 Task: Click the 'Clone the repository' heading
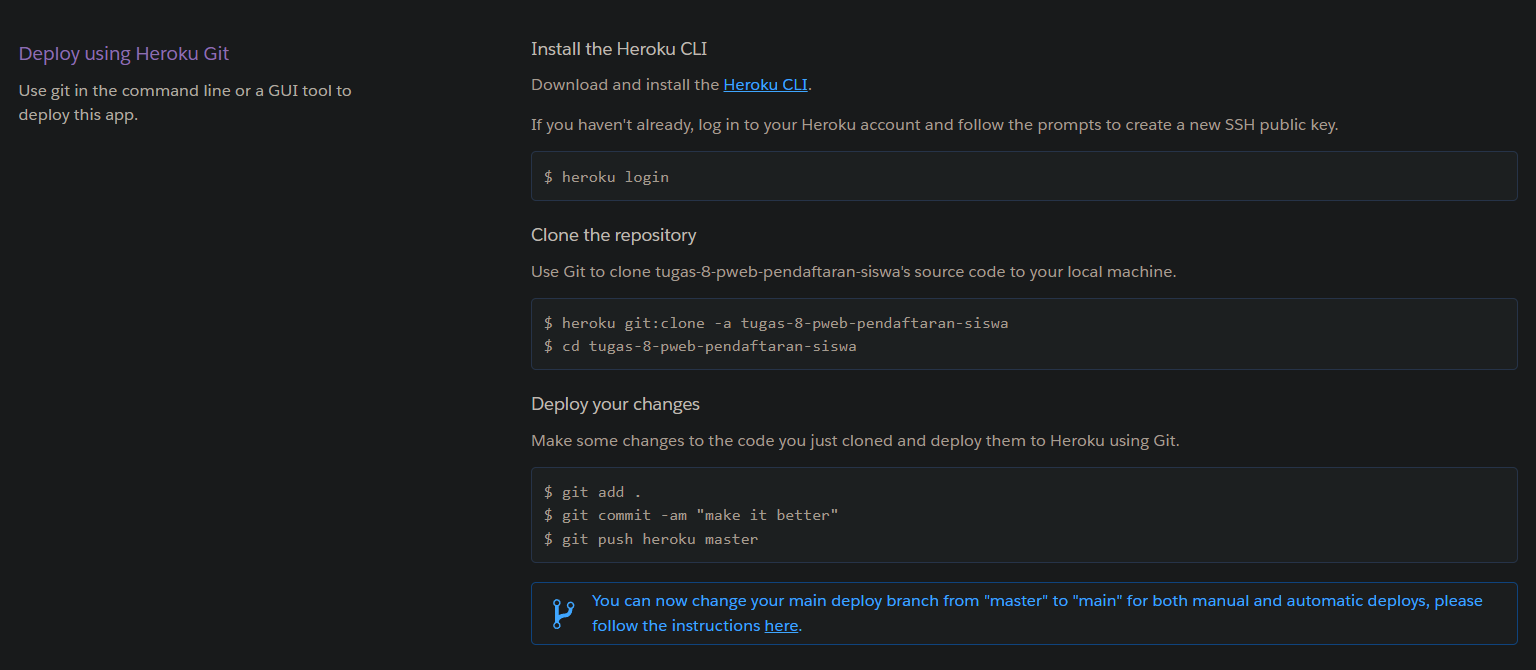click(x=614, y=235)
